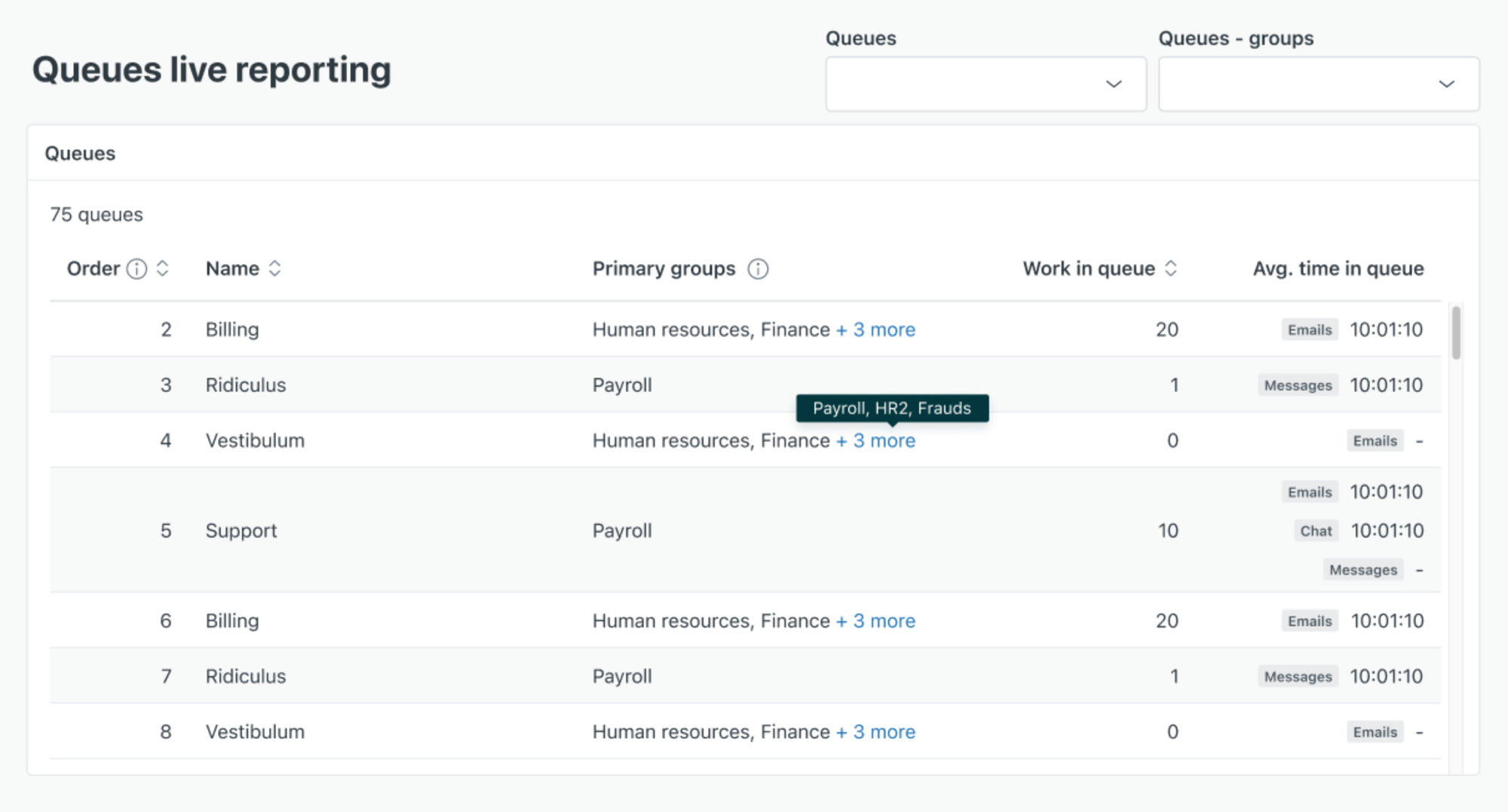This screenshot has width=1508, height=812.
Task: Sort table by Name column arrows
Action: (275, 269)
